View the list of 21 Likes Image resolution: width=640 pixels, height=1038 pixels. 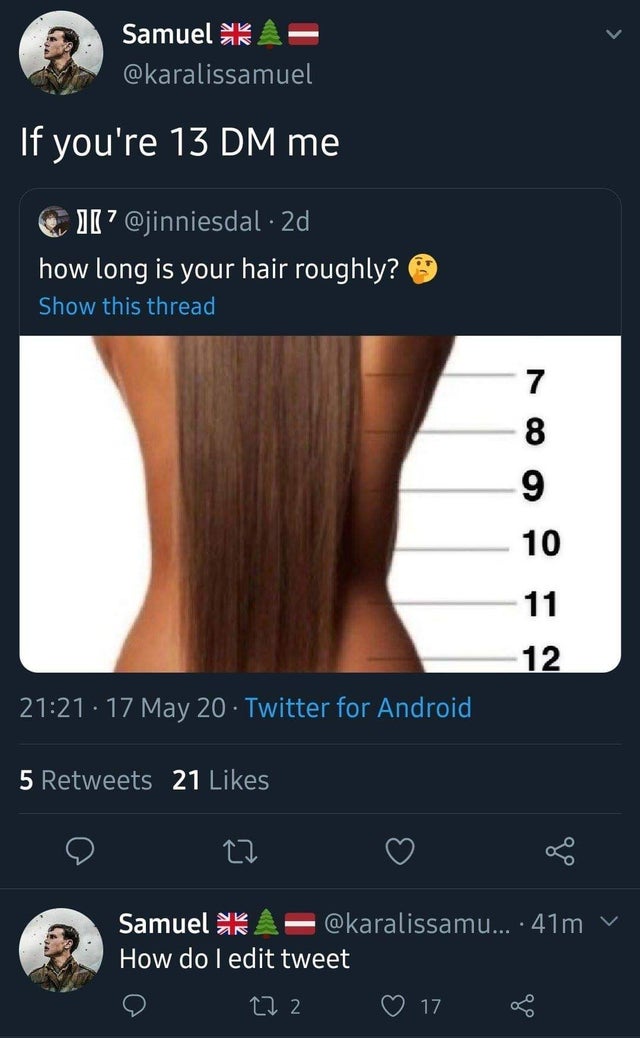(x=220, y=780)
